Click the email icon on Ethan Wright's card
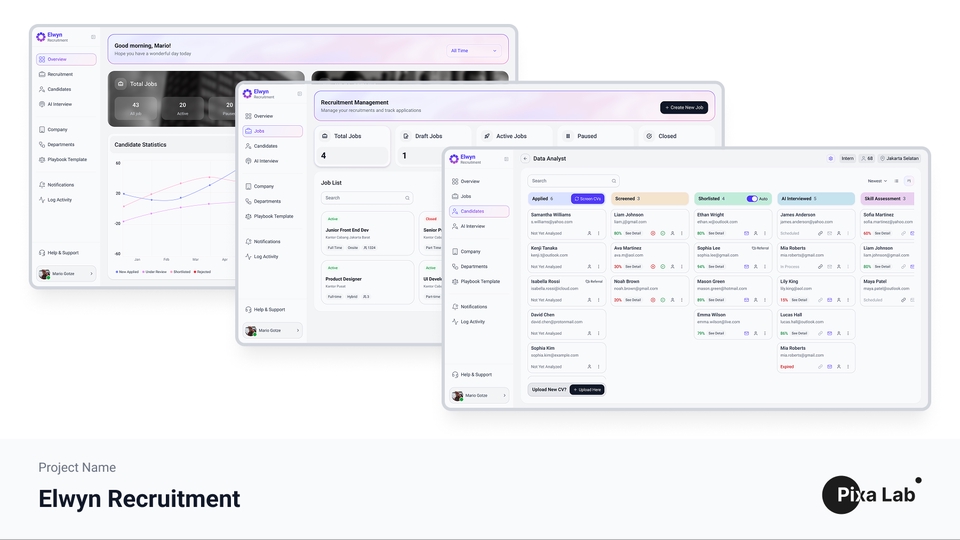 point(746,233)
